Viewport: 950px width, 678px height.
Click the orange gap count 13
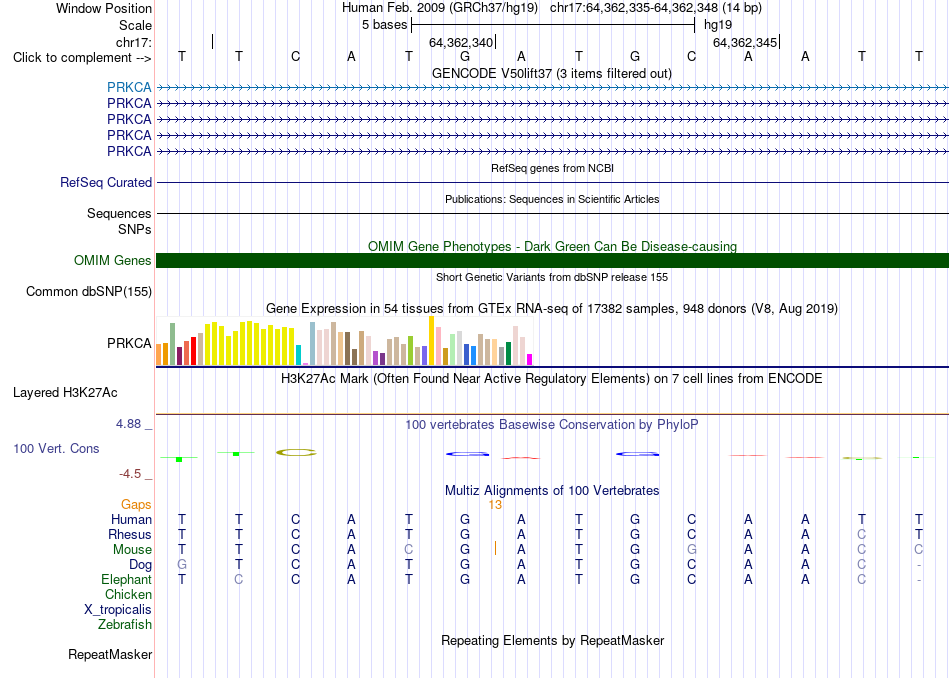(495, 505)
